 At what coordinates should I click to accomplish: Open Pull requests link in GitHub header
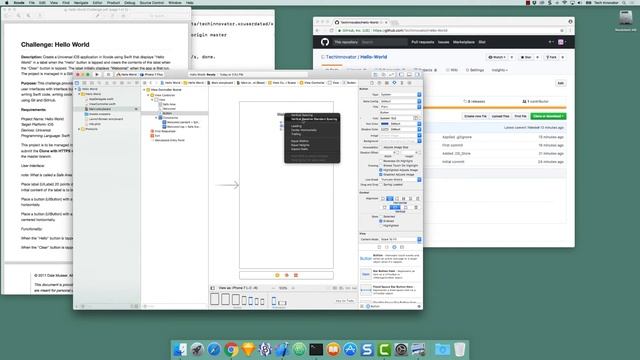(x=422, y=42)
